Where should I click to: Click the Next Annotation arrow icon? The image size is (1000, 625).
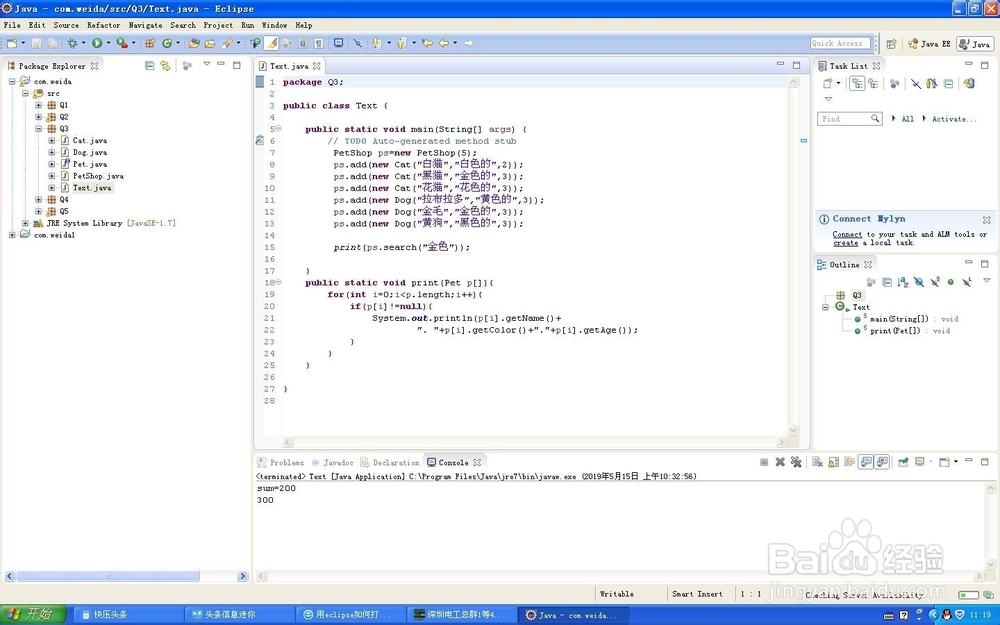[x=376, y=43]
